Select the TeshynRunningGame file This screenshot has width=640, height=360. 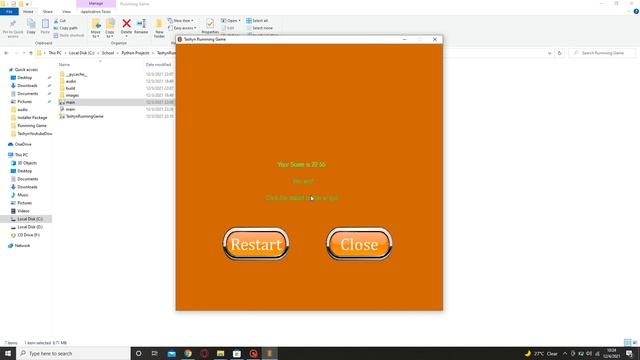click(x=84, y=116)
